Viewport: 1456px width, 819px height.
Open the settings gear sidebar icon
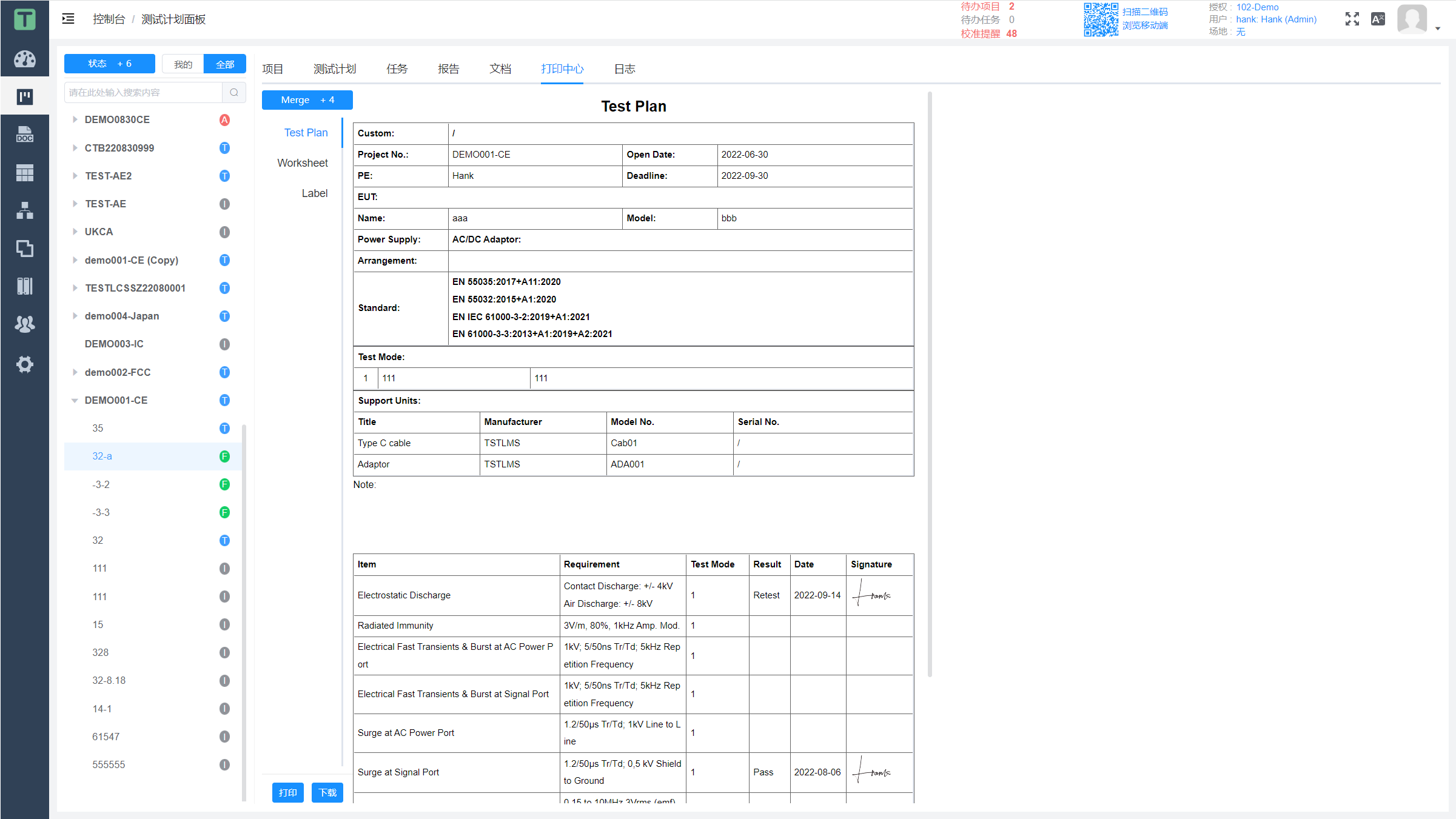24,364
